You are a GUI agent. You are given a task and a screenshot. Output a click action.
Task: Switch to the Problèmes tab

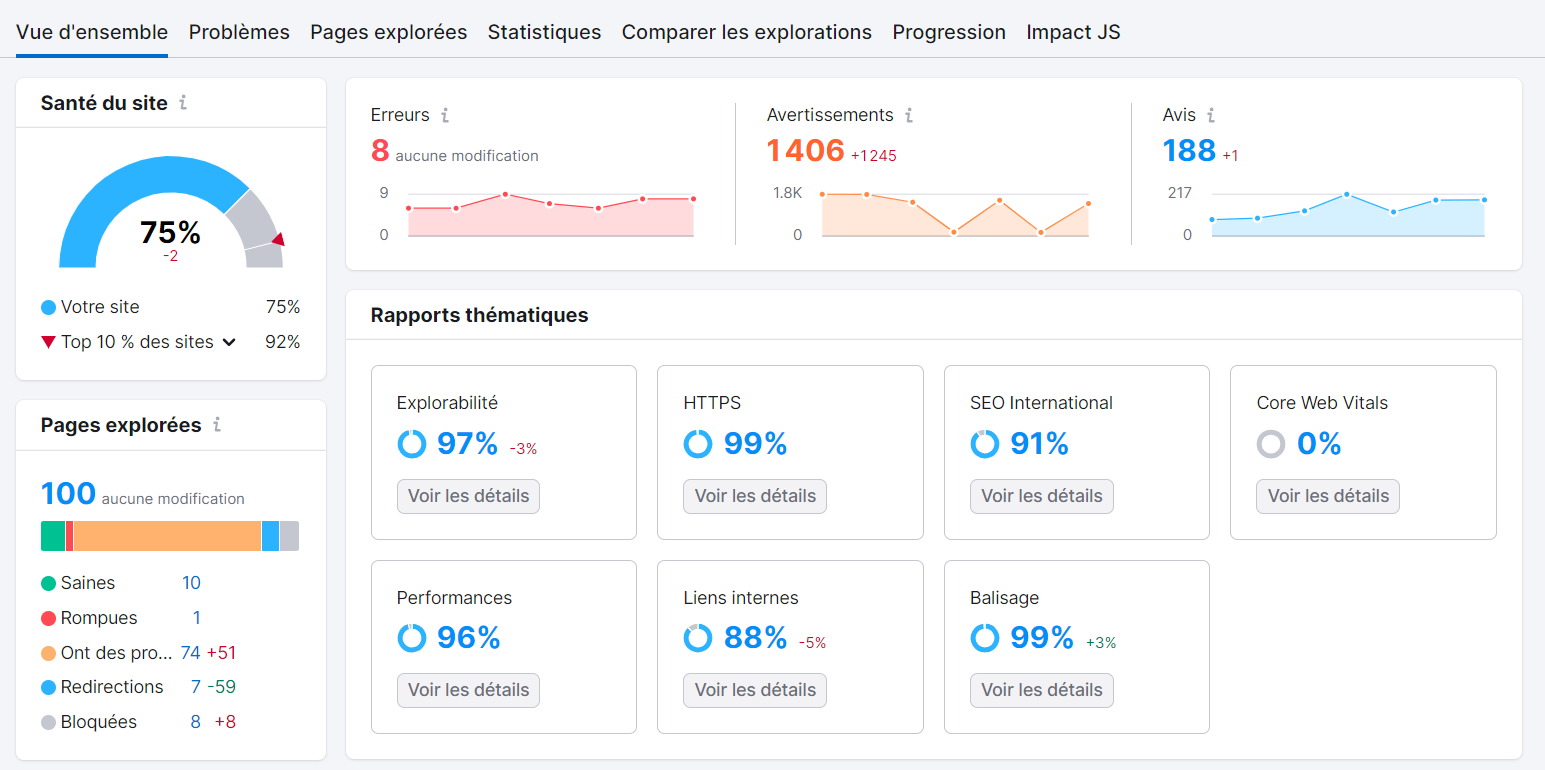click(x=239, y=31)
